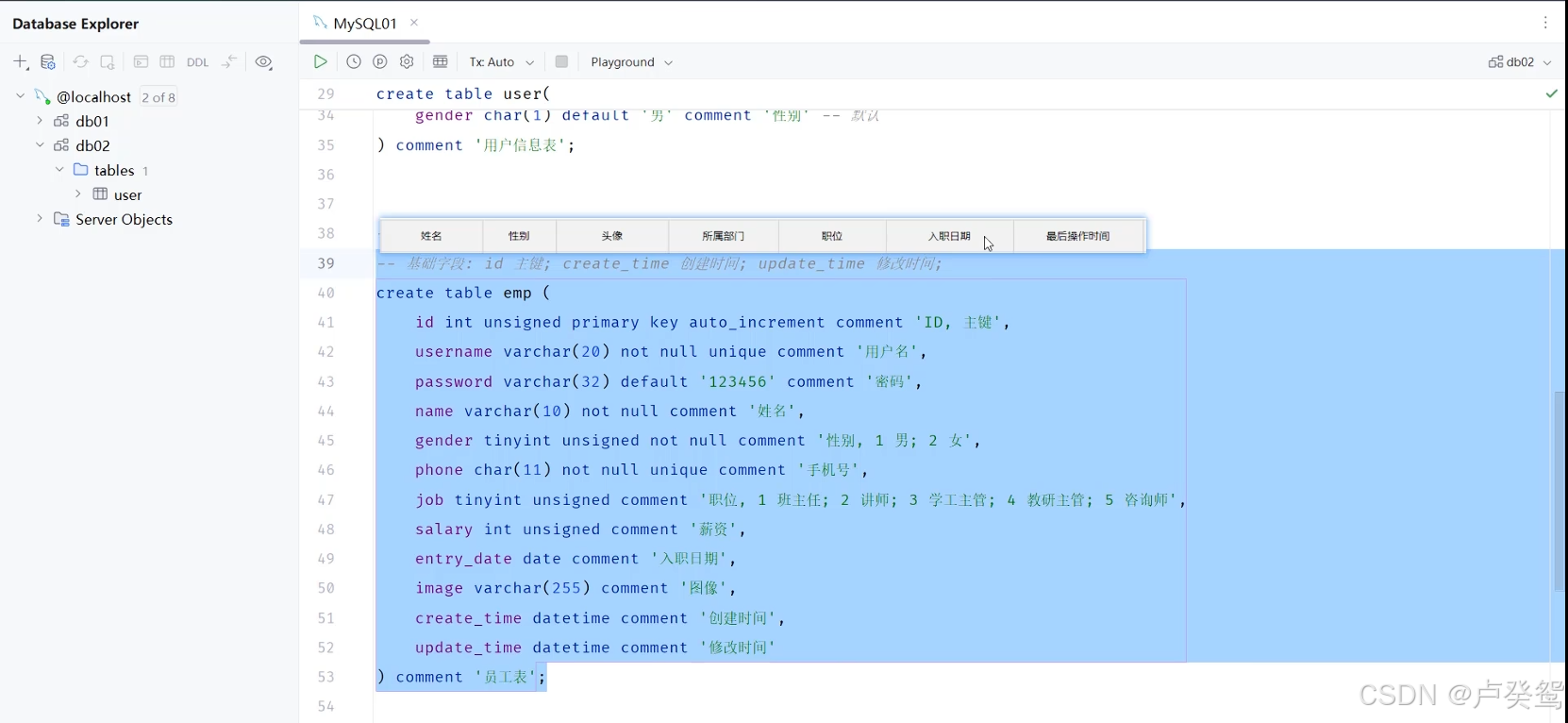
Task: Open the editor settings gear icon
Action: [407, 61]
